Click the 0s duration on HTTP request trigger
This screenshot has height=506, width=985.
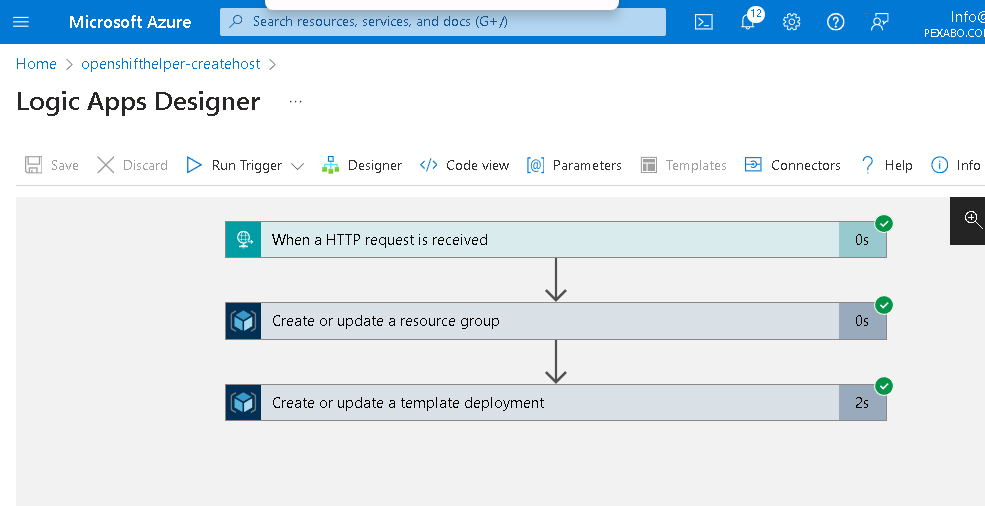(x=862, y=239)
